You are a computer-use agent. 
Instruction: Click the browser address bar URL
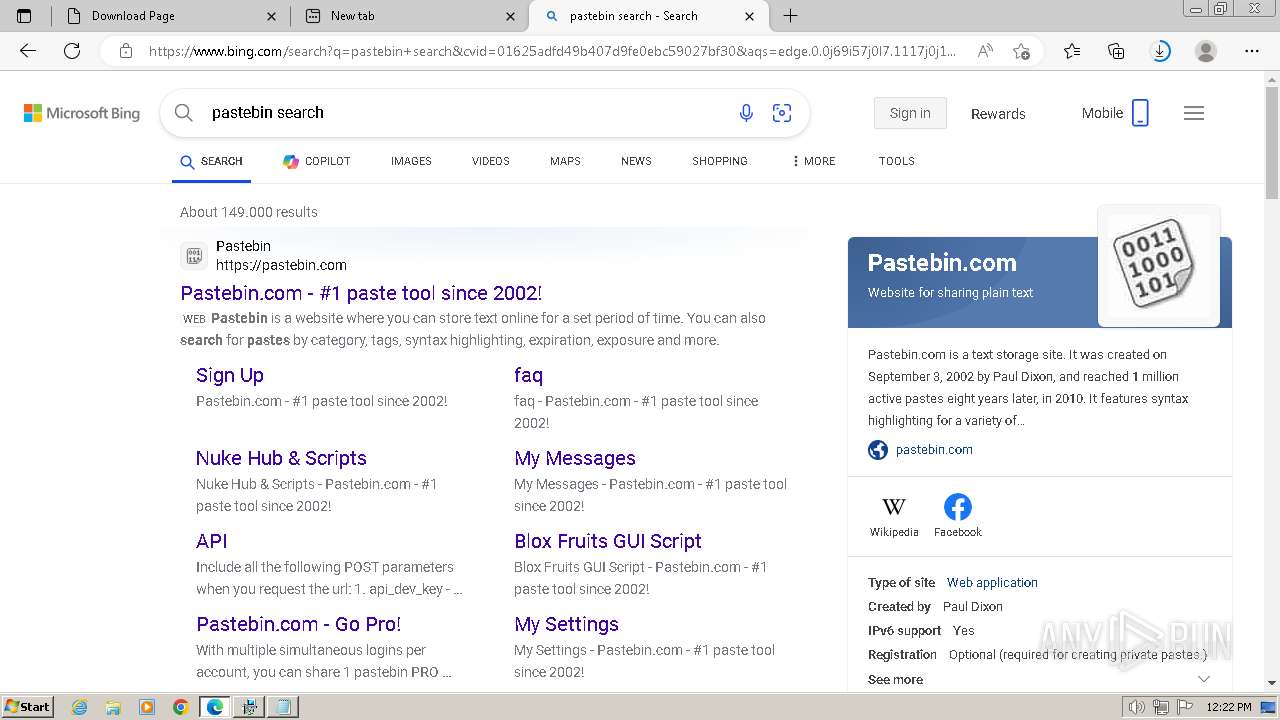click(x=552, y=51)
